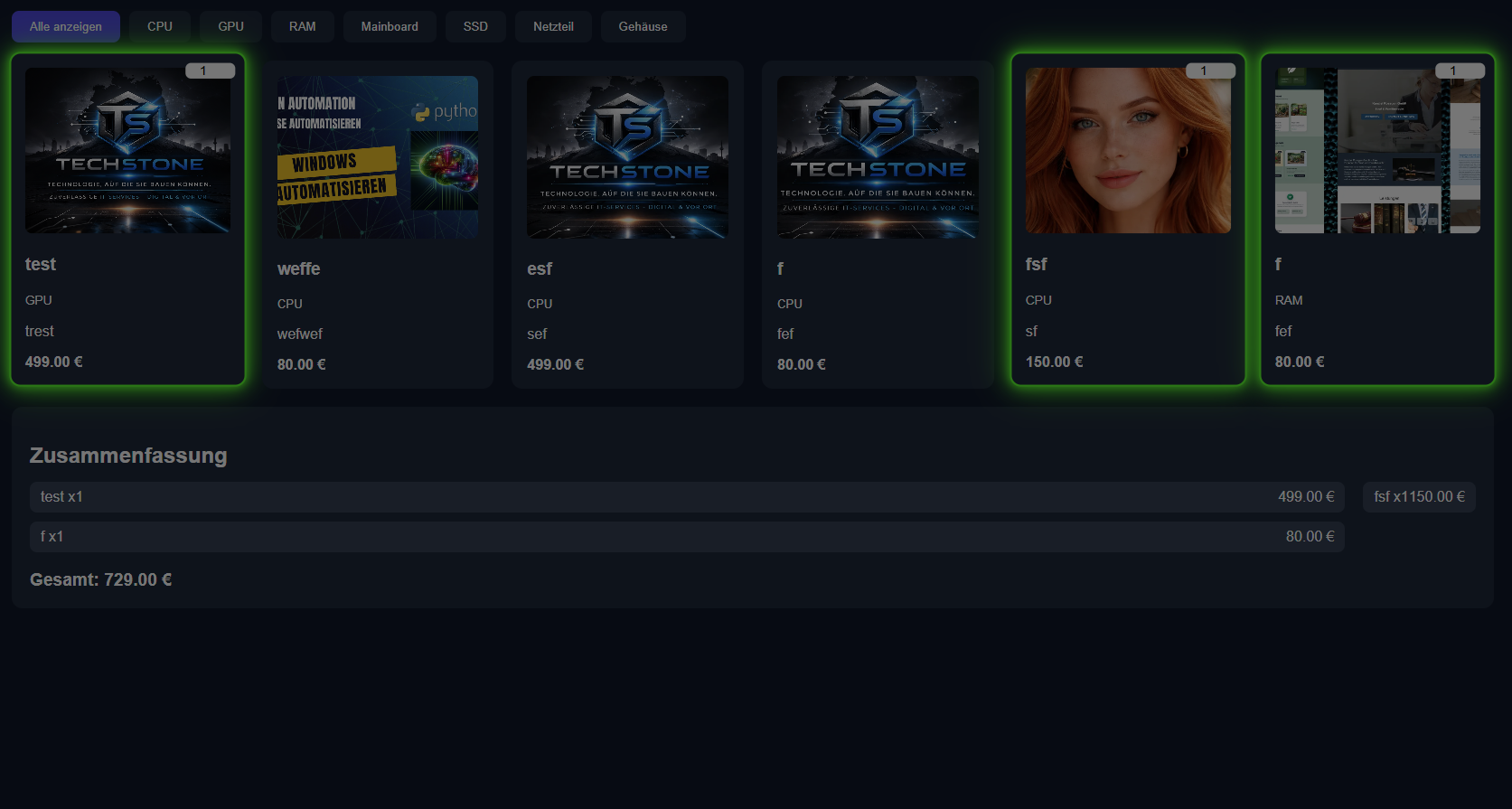Viewport: 1512px width, 809px height.
Task: Click the quantity badge on the RAM card
Action: pyautogui.click(x=1460, y=71)
